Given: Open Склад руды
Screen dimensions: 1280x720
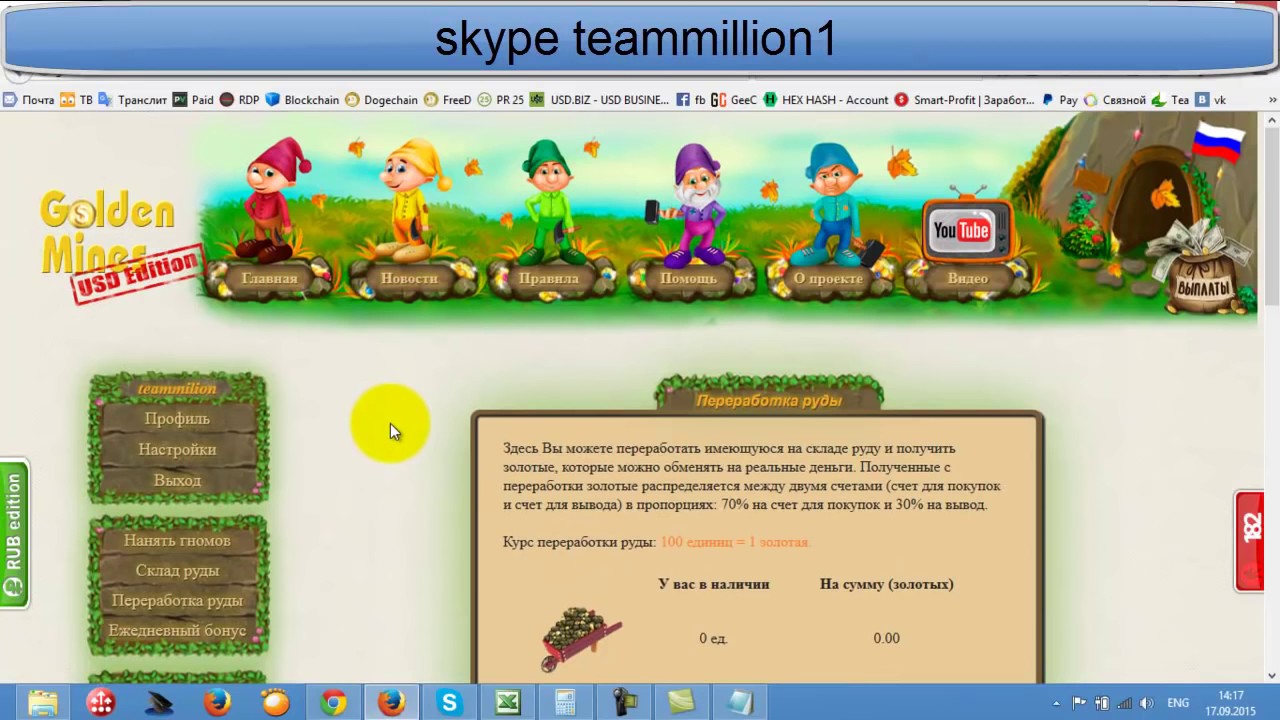Looking at the screenshot, I should click(177, 570).
